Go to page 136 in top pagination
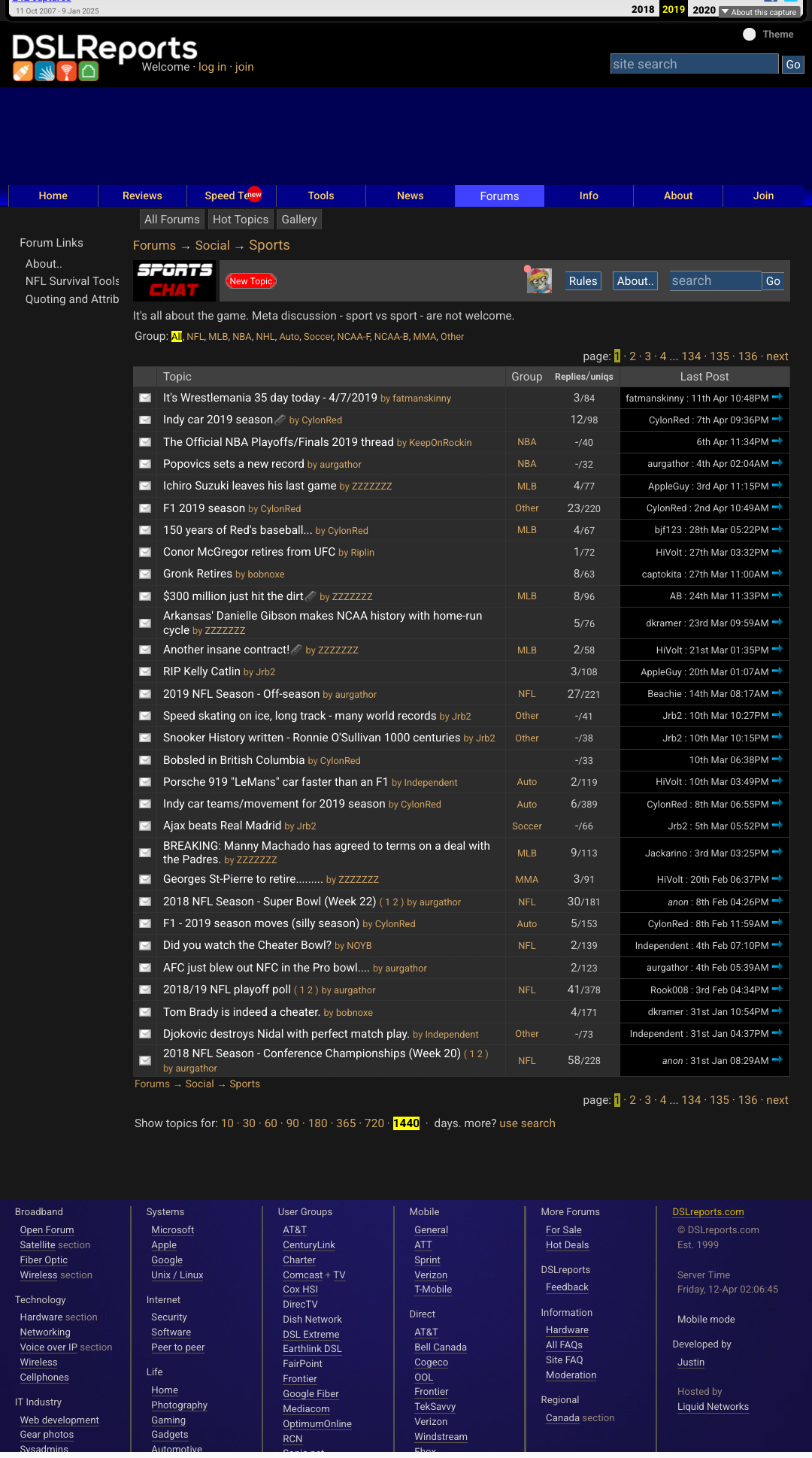Image resolution: width=812 pixels, height=1458 pixels. tap(747, 356)
